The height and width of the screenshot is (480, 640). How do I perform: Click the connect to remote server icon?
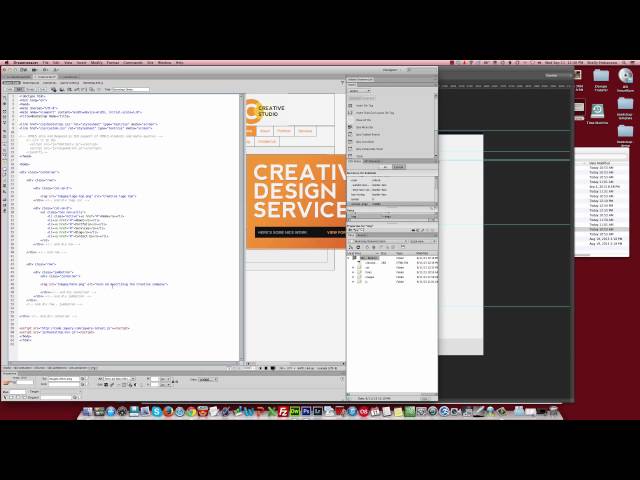point(351,247)
